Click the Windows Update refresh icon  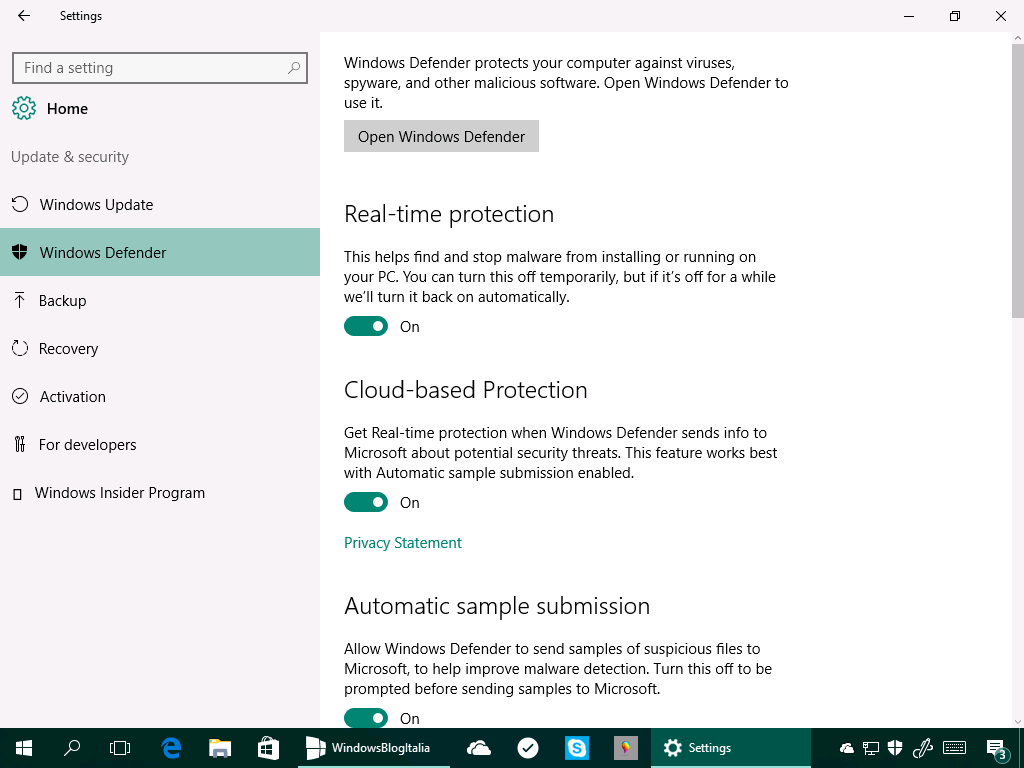[20, 204]
